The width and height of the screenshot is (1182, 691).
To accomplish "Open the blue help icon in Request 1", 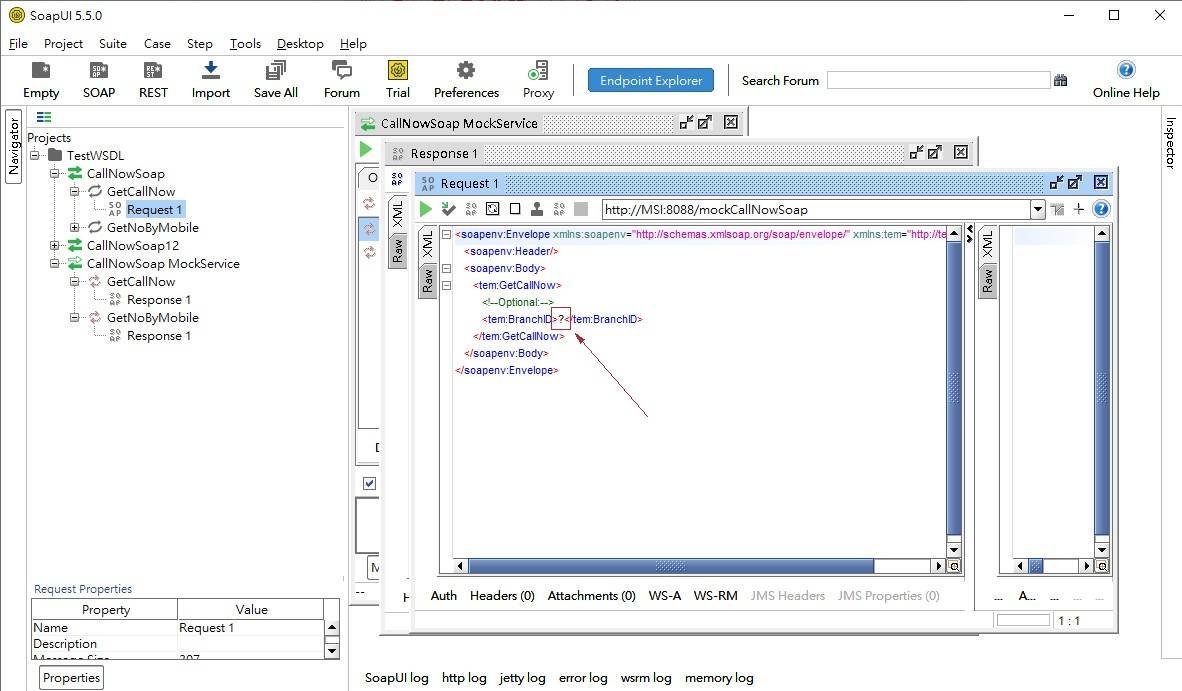I will [x=1101, y=209].
